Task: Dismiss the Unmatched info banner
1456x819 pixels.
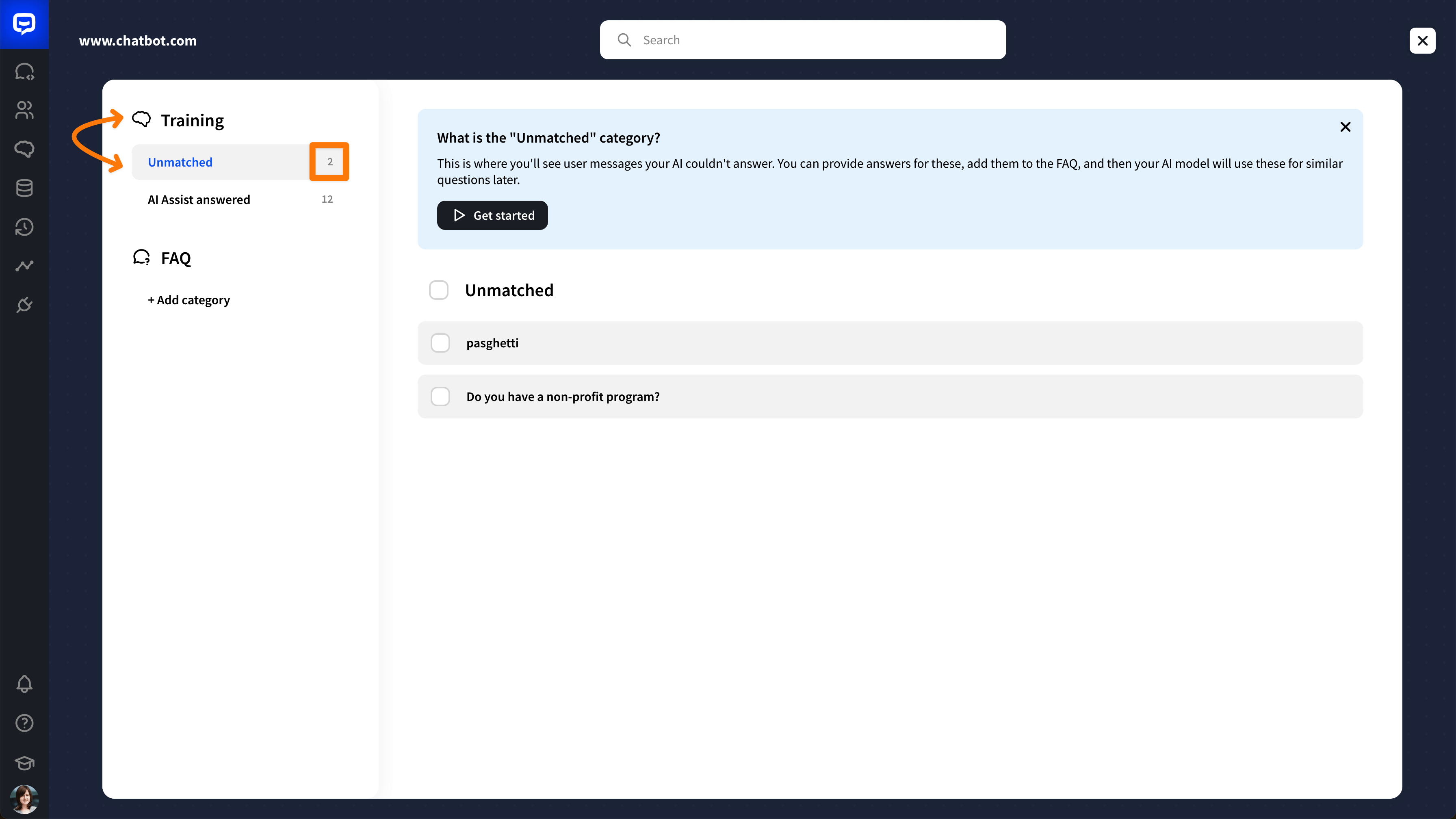Action: [x=1345, y=127]
